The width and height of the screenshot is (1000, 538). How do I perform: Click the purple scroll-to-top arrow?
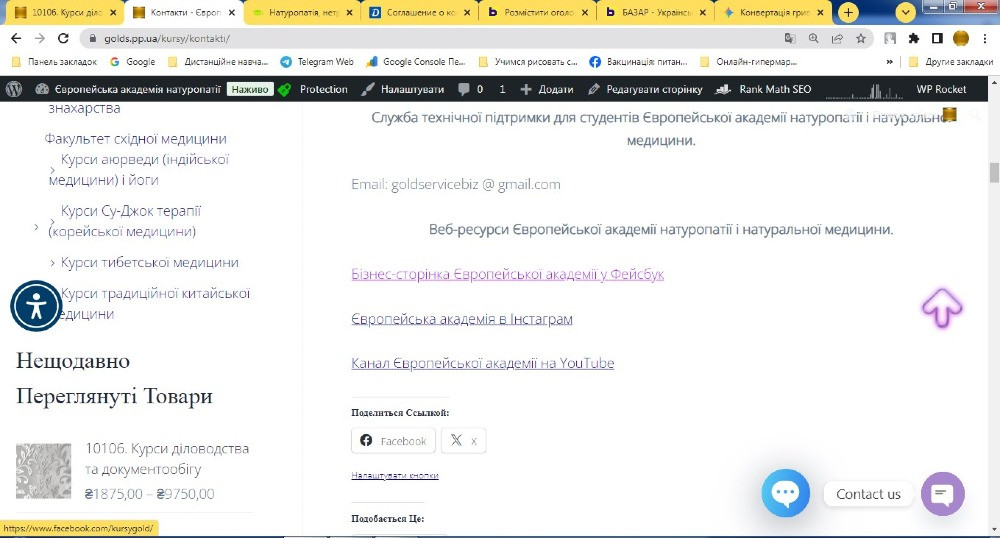coord(942,309)
